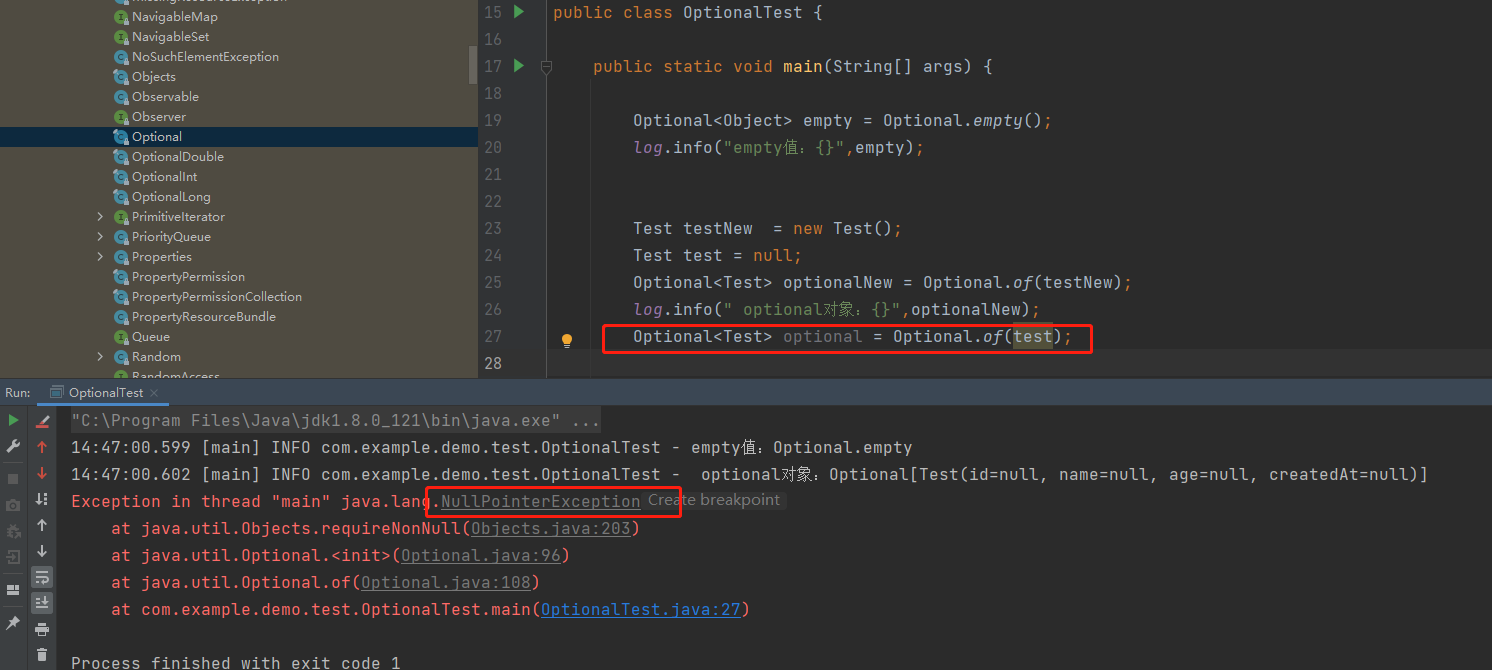
Task: Click the NullPointerException link in console
Action: pos(540,501)
